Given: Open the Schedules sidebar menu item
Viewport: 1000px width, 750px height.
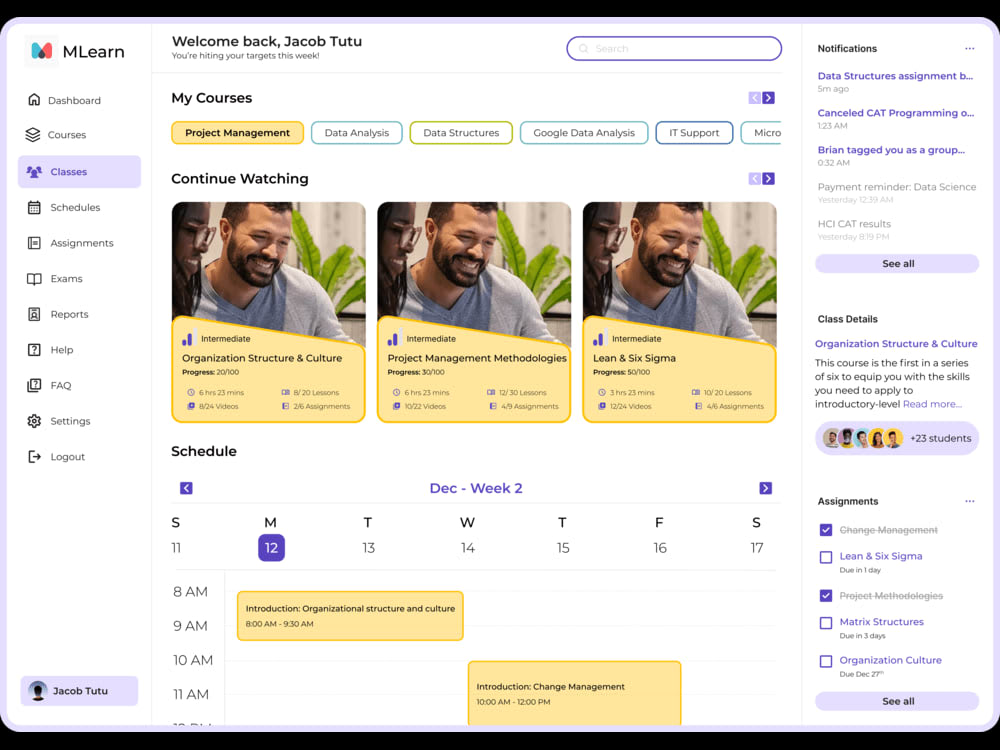Looking at the screenshot, I should 79,207.
